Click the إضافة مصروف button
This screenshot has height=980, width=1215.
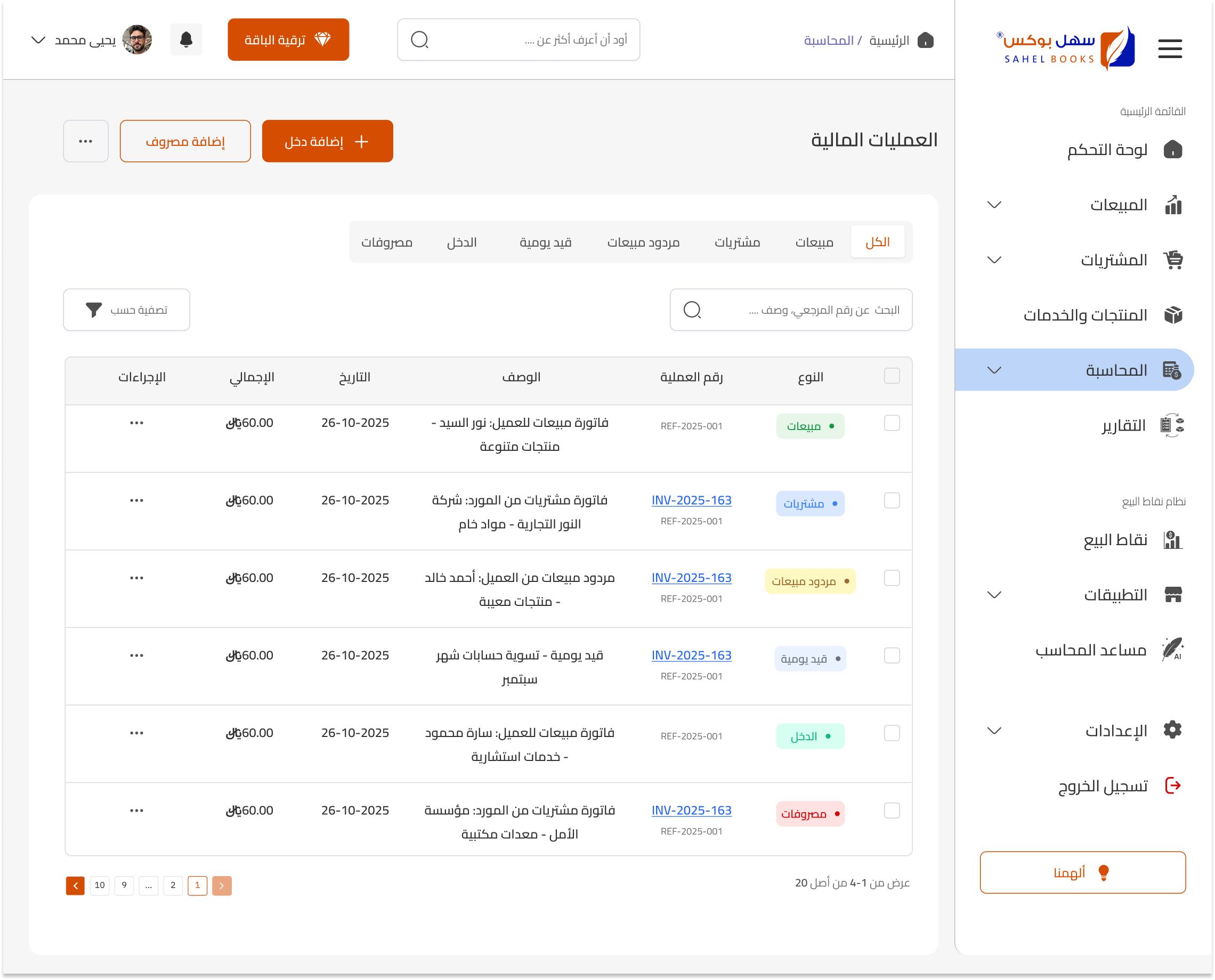[185, 141]
